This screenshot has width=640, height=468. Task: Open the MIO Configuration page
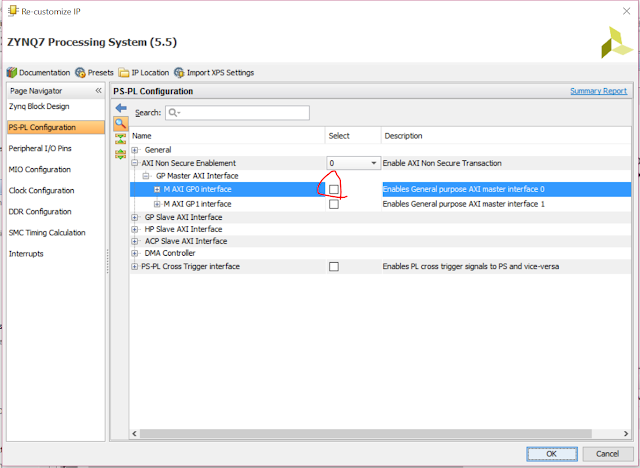pos(40,169)
